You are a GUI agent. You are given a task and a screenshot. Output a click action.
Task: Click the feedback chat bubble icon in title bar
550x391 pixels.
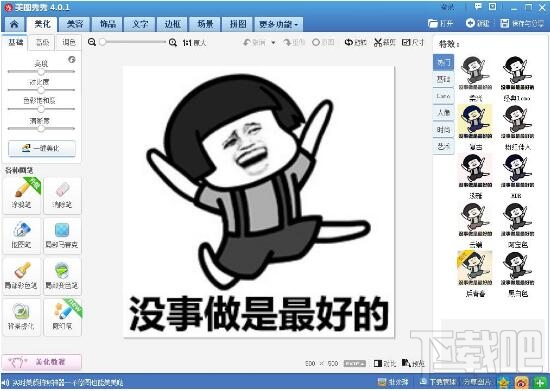478,6
